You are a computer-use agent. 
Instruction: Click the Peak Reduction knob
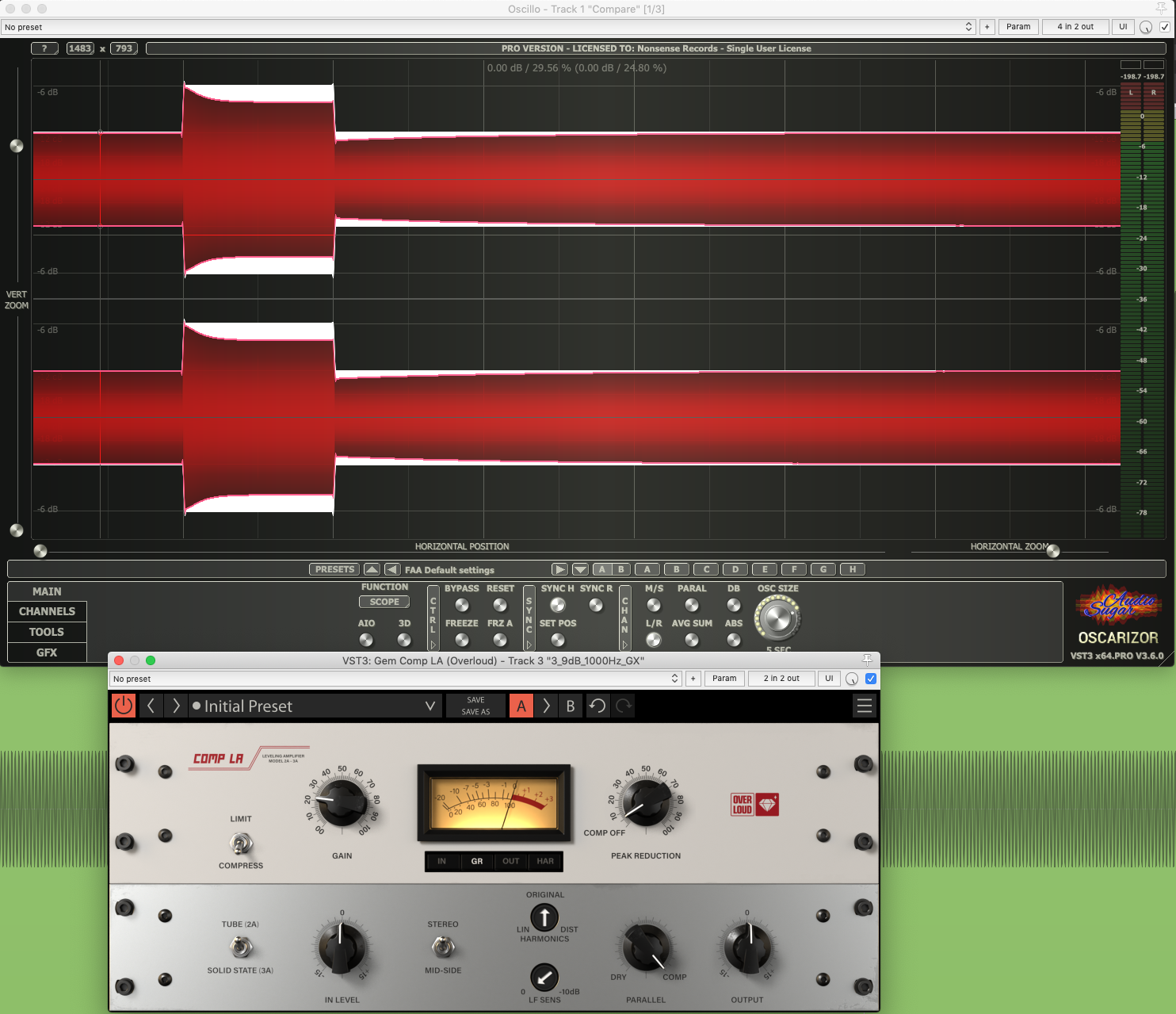coord(646,802)
